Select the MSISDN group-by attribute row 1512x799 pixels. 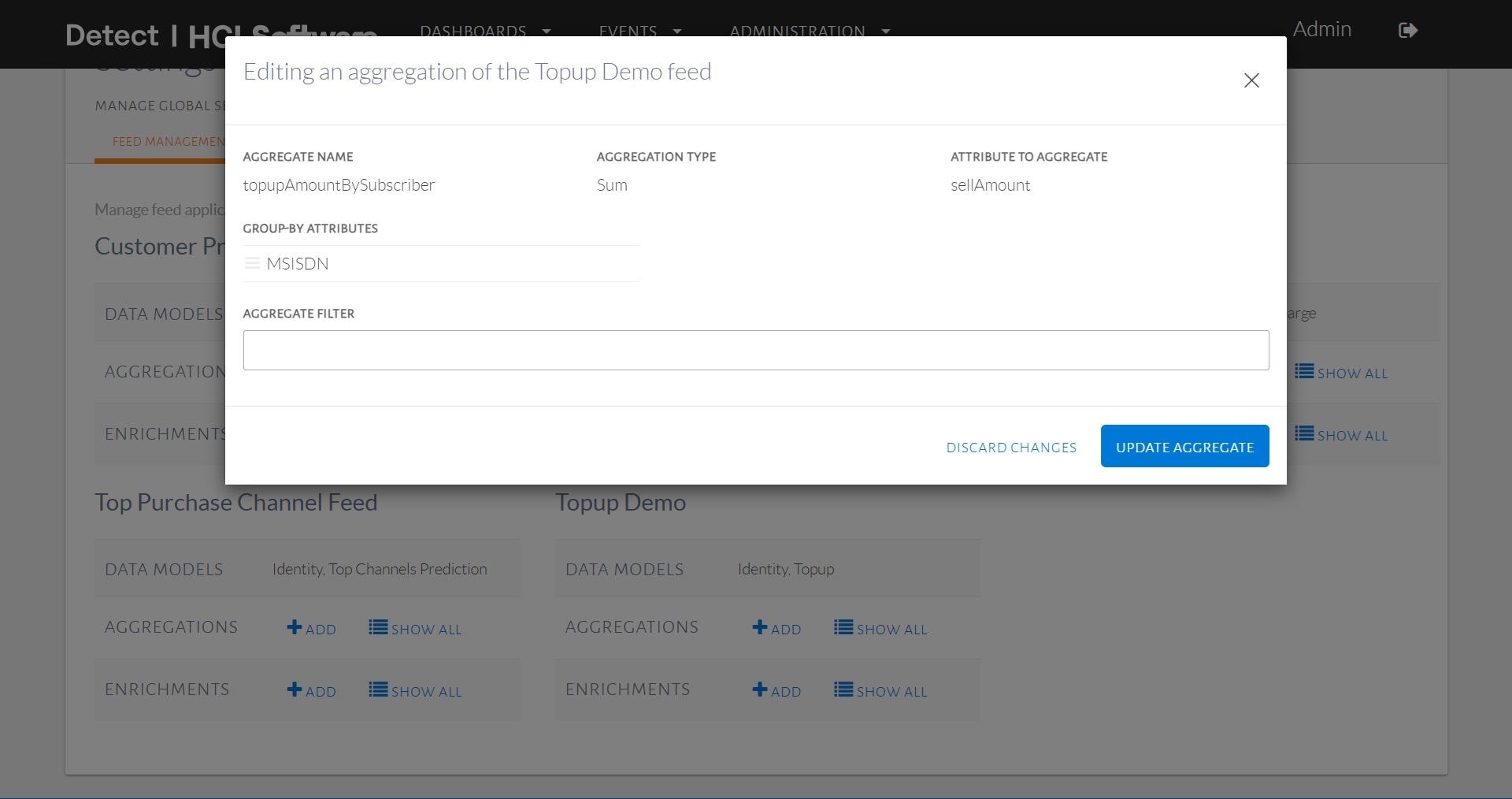coord(441,263)
